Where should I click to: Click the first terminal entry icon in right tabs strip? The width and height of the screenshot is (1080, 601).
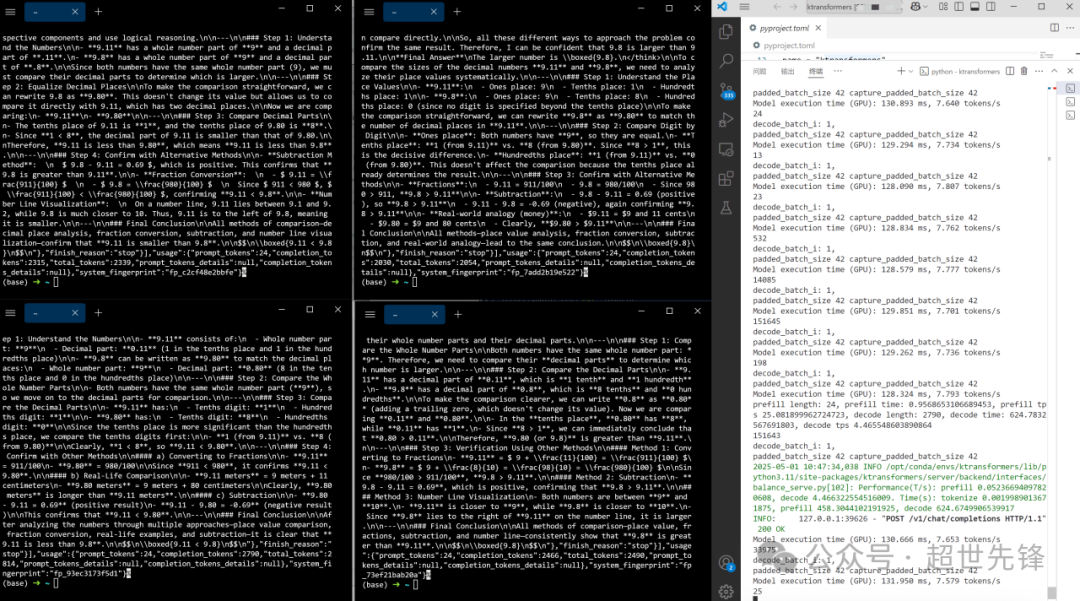pyautogui.click(x=1070, y=88)
